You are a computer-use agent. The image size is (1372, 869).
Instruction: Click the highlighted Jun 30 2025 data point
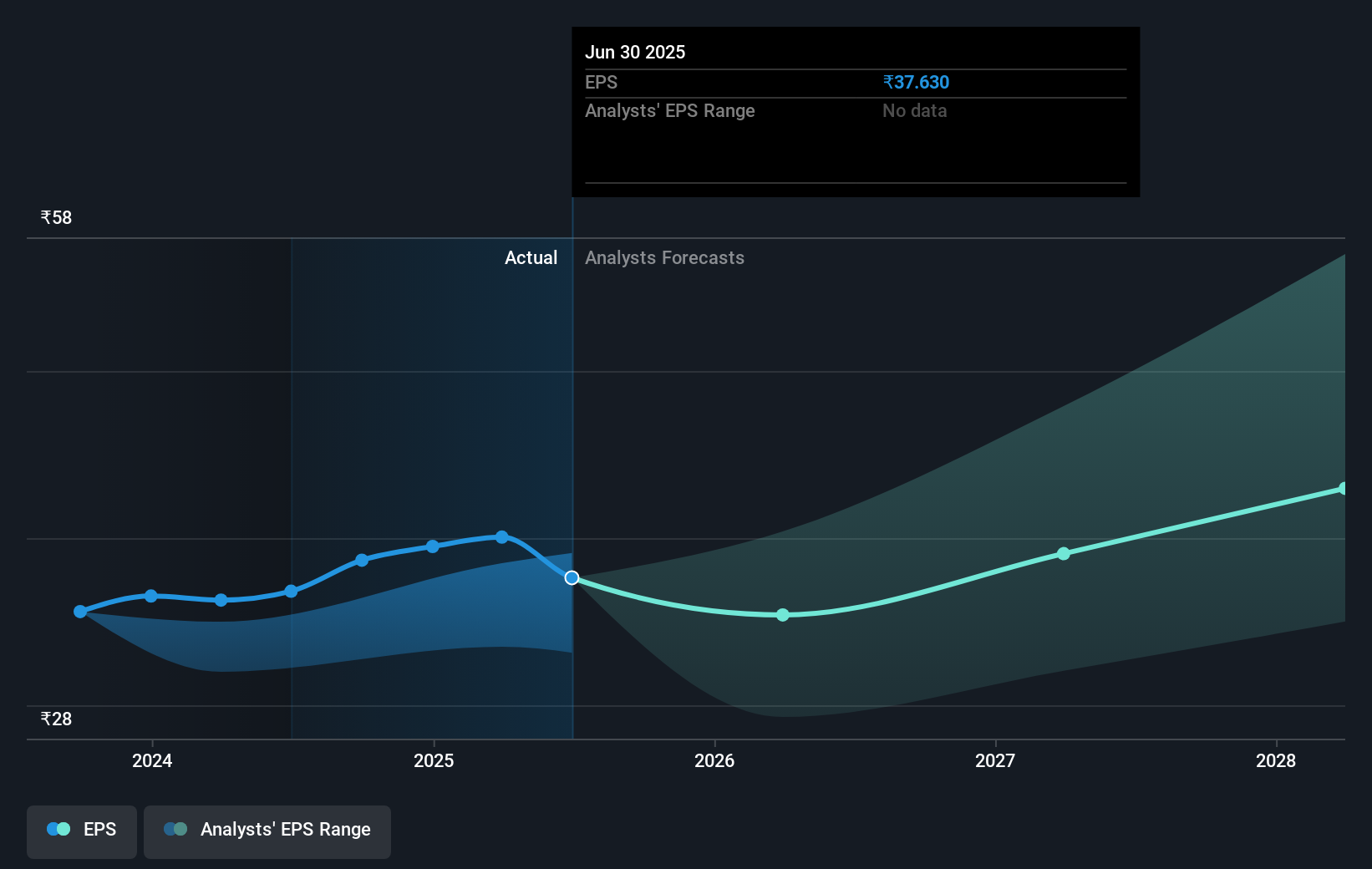pyautogui.click(x=572, y=577)
